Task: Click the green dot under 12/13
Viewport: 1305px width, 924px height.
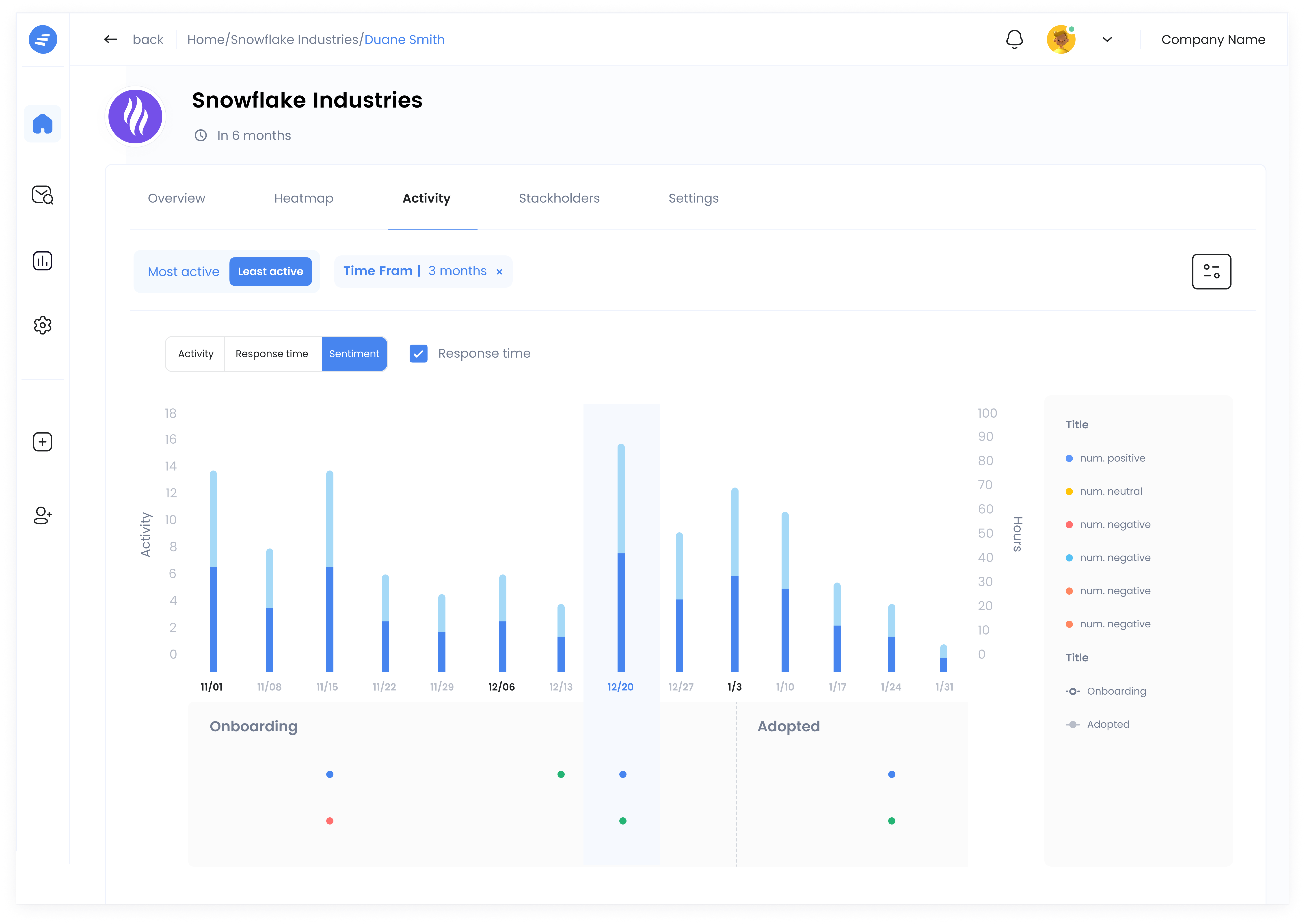Action: (x=561, y=774)
